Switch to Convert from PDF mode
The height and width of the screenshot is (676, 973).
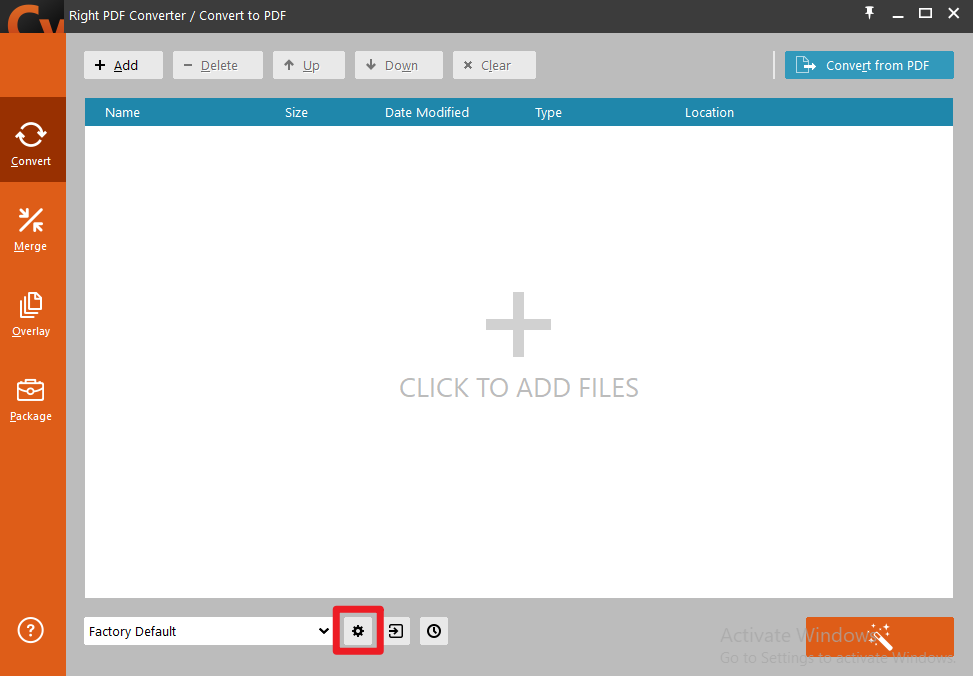tap(869, 65)
